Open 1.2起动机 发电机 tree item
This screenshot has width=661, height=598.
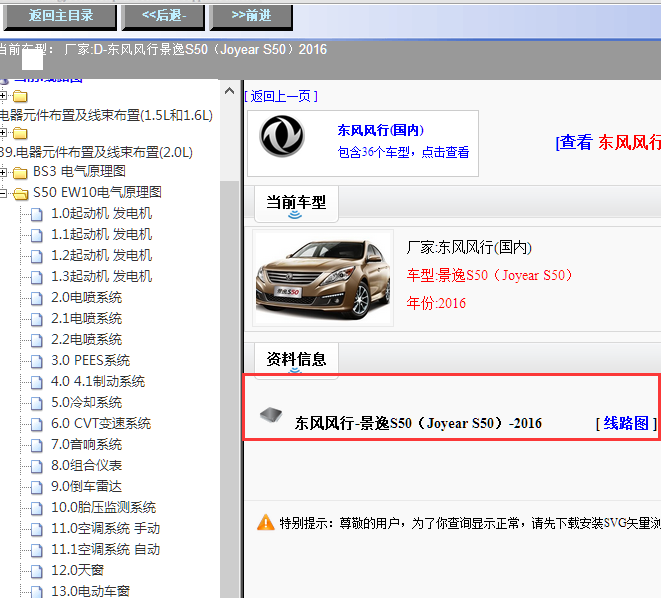tap(102, 255)
